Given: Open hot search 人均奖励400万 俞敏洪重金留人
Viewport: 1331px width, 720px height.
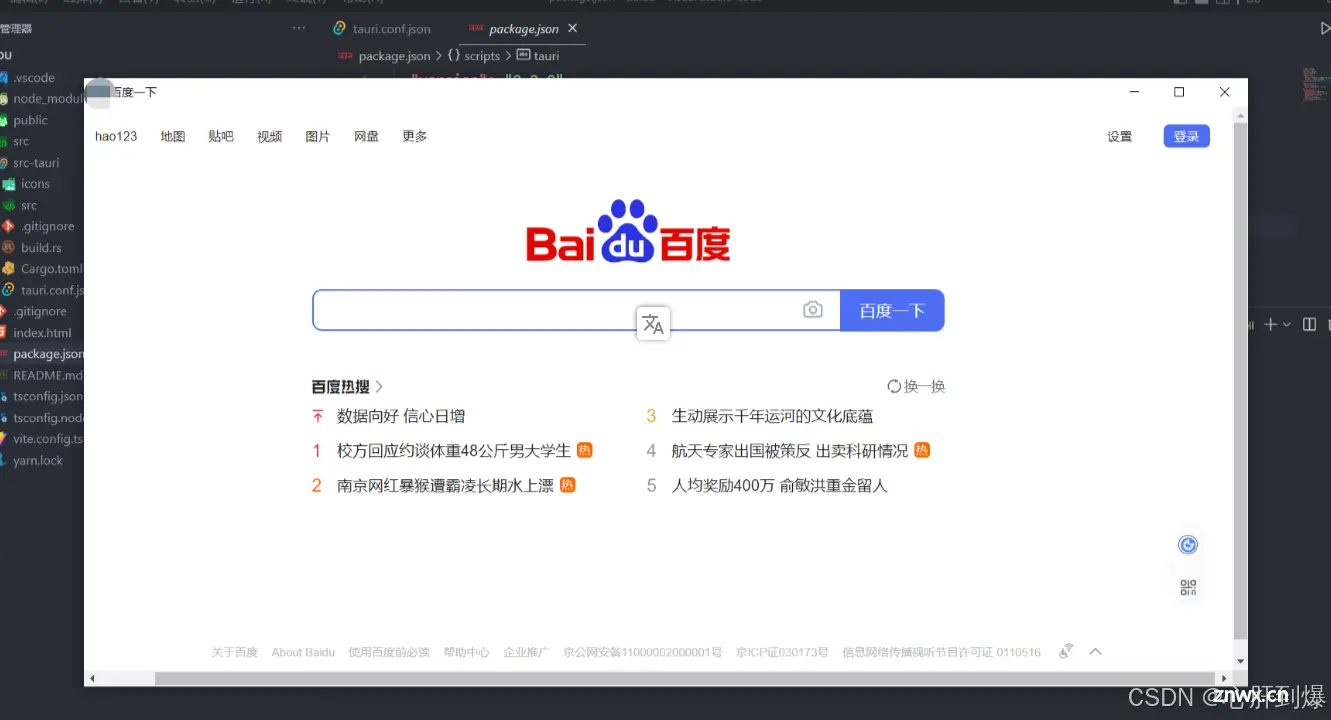Looking at the screenshot, I should (779, 485).
